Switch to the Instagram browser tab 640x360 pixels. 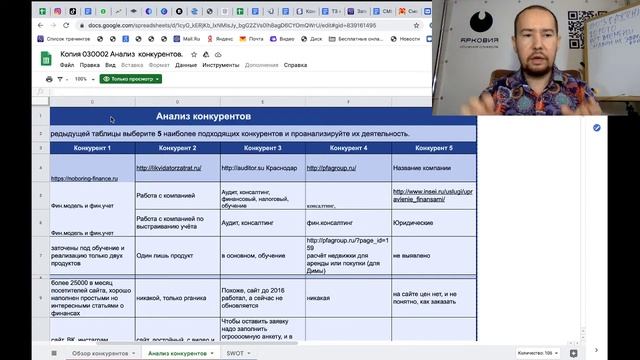58,11
